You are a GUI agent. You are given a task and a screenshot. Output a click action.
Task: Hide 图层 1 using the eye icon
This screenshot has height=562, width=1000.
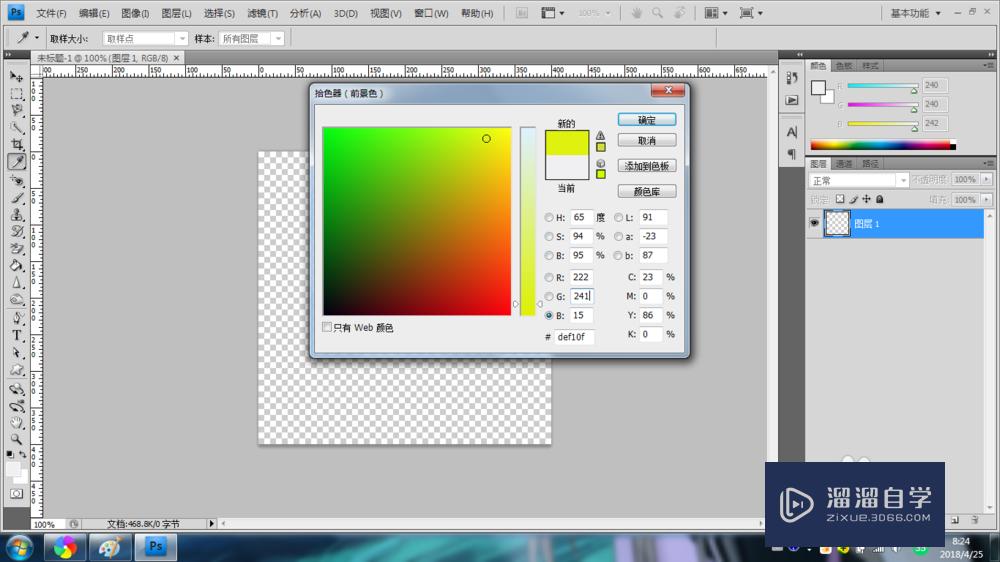814,223
